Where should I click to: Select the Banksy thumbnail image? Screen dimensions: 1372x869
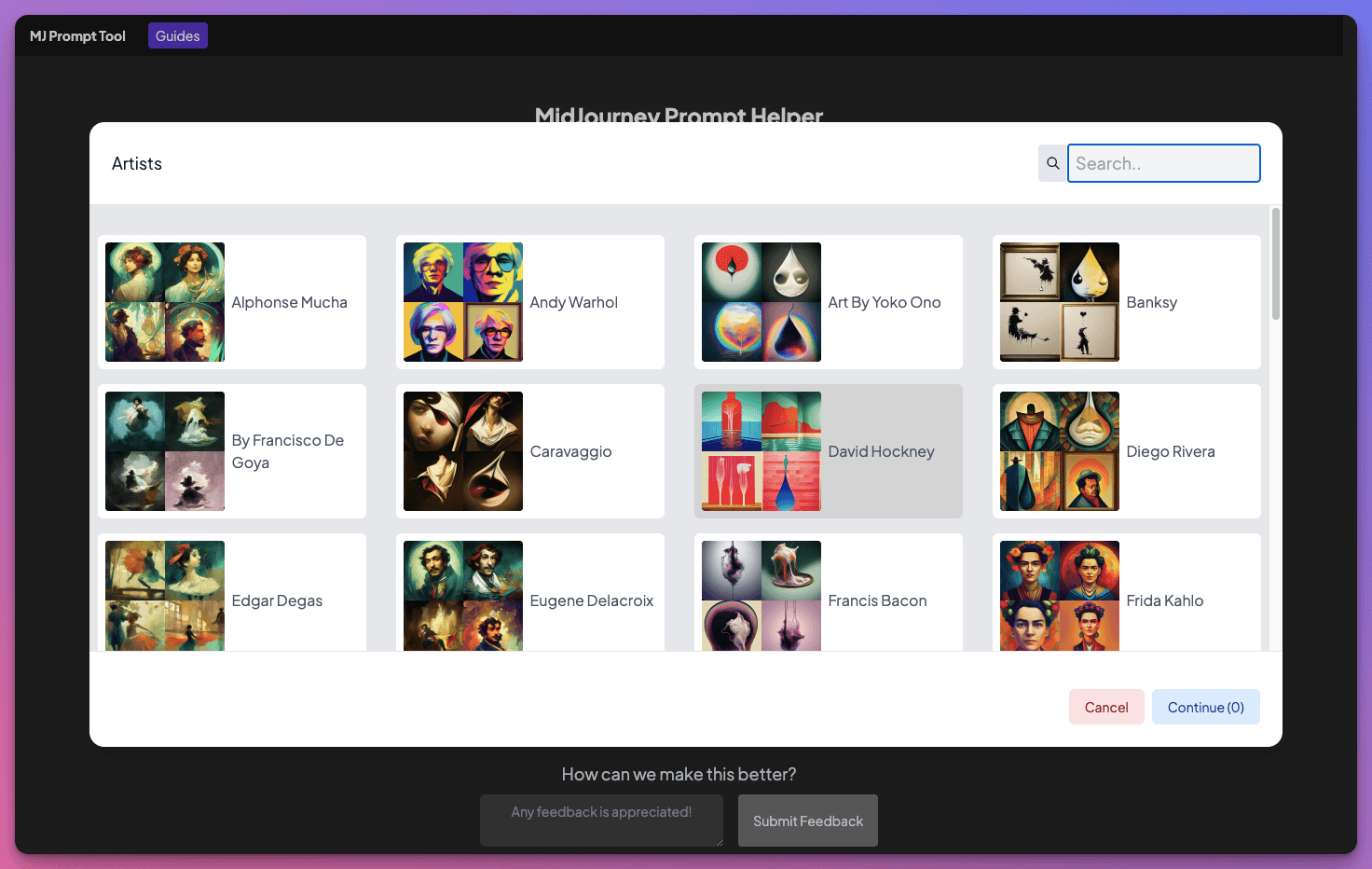(1060, 302)
